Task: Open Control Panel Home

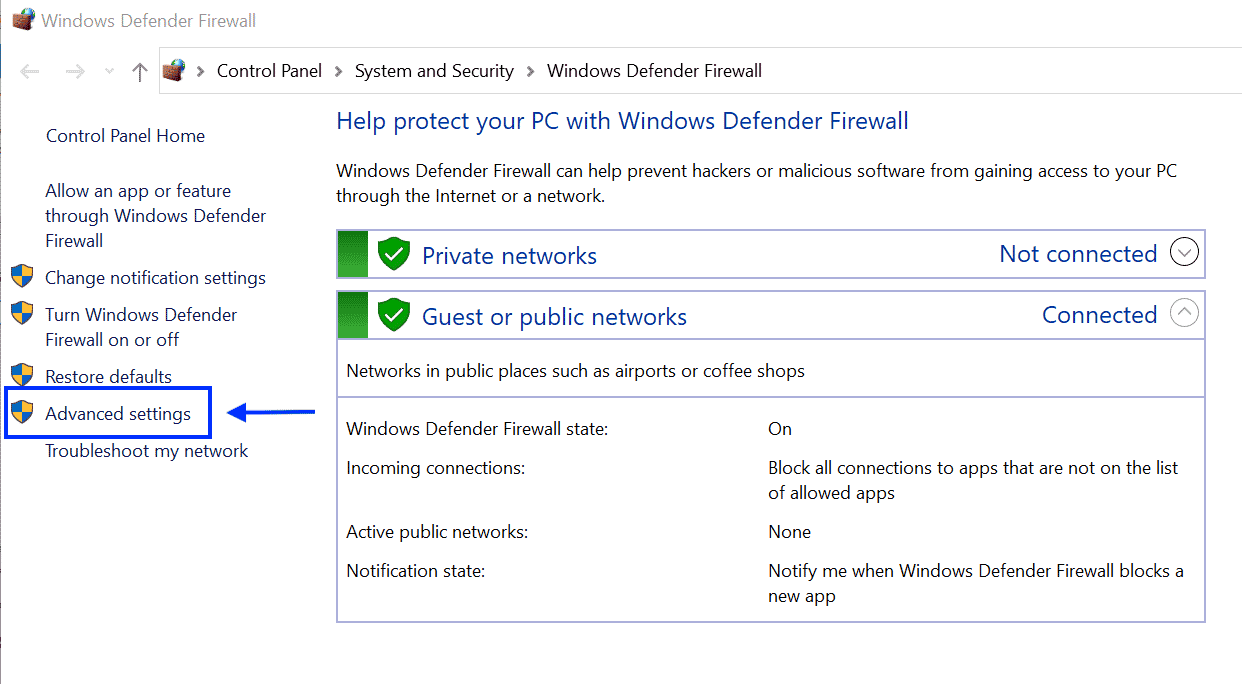Action: point(125,136)
